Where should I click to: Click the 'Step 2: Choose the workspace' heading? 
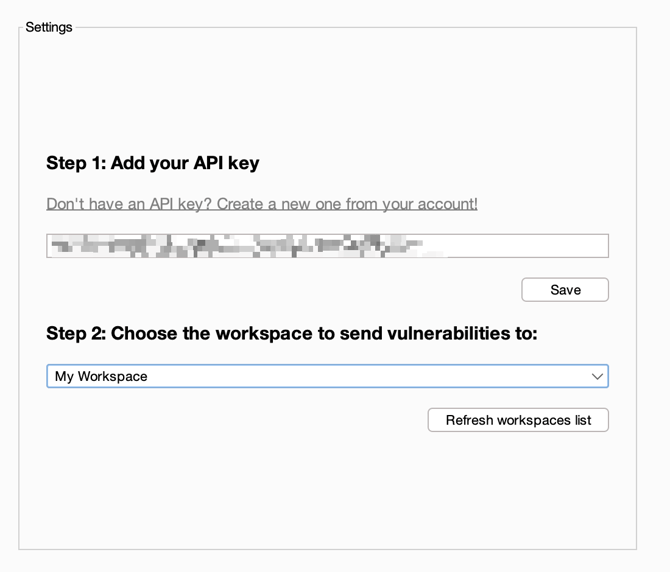coord(291,333)
